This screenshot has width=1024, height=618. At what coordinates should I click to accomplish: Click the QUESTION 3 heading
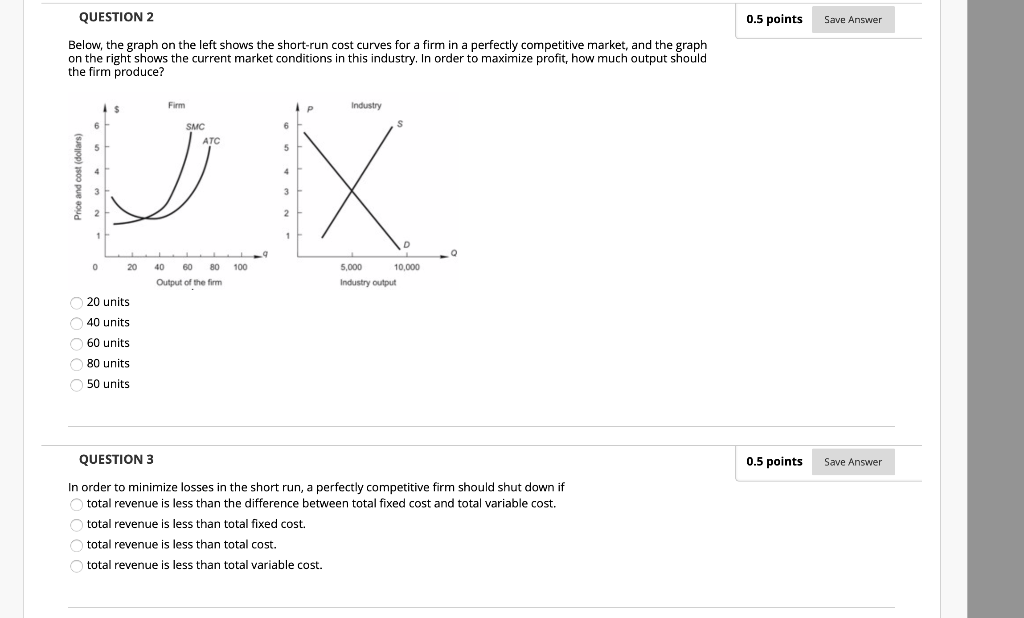coord(117,459)
